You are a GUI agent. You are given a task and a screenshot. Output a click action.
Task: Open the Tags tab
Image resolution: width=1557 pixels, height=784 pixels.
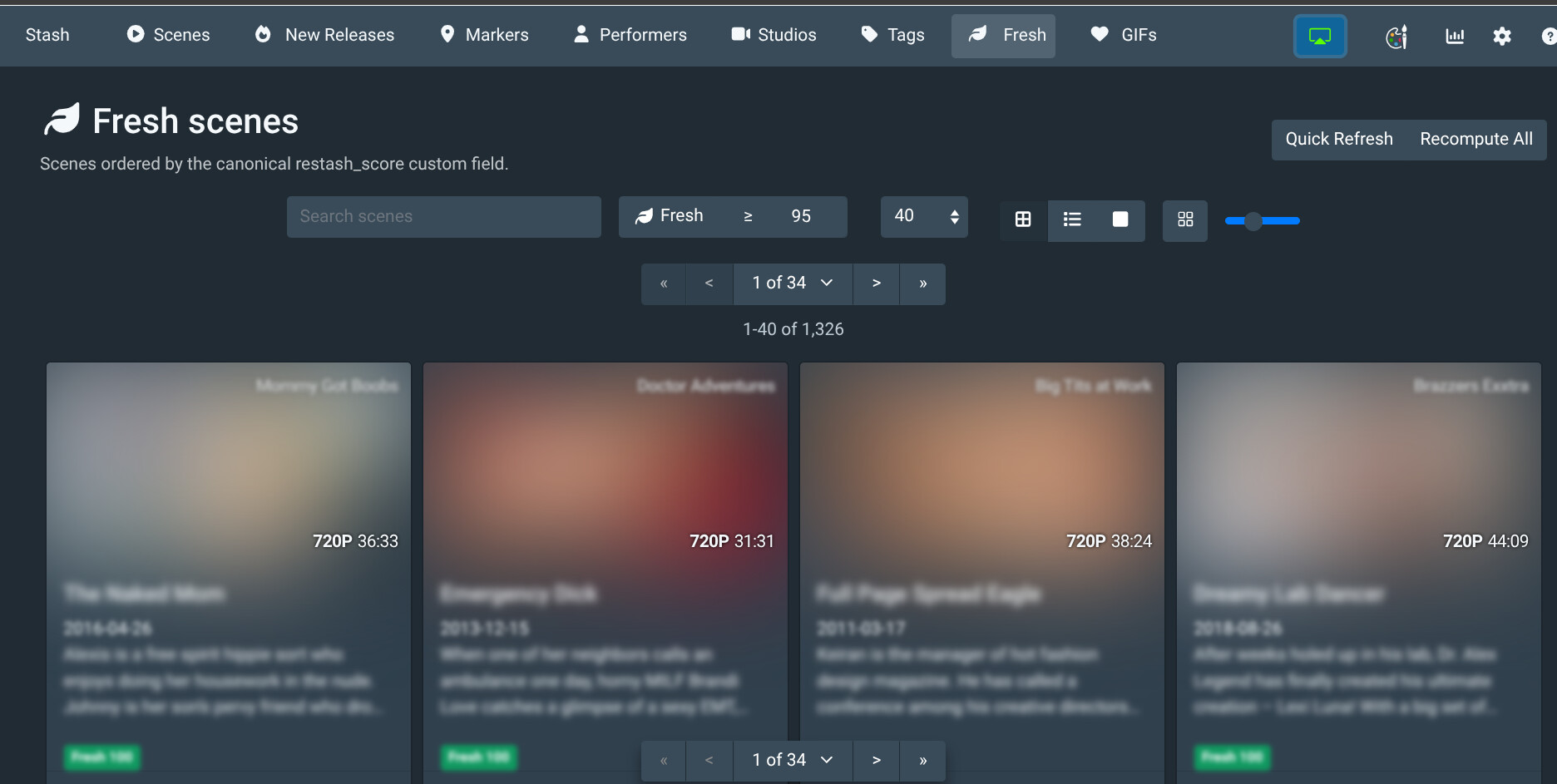coord(893,35)
